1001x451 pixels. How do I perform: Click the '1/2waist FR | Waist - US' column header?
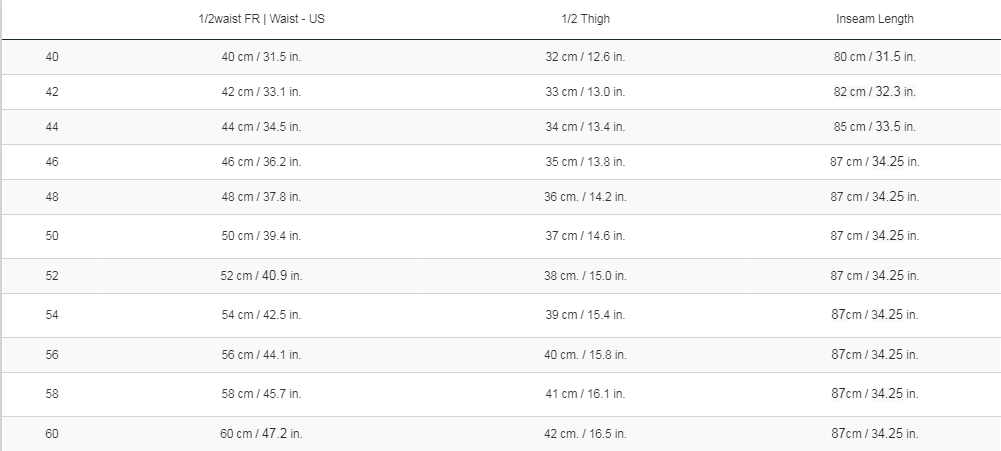(x=261, y=19)
